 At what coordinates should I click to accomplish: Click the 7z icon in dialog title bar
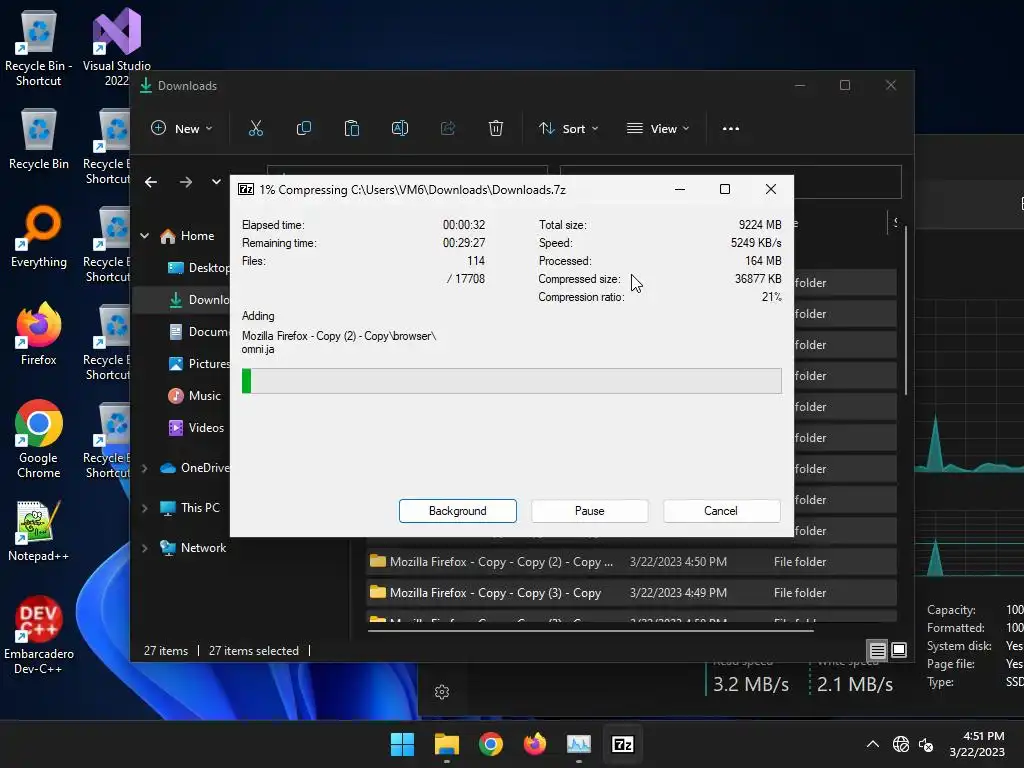[x=246, y=189]
